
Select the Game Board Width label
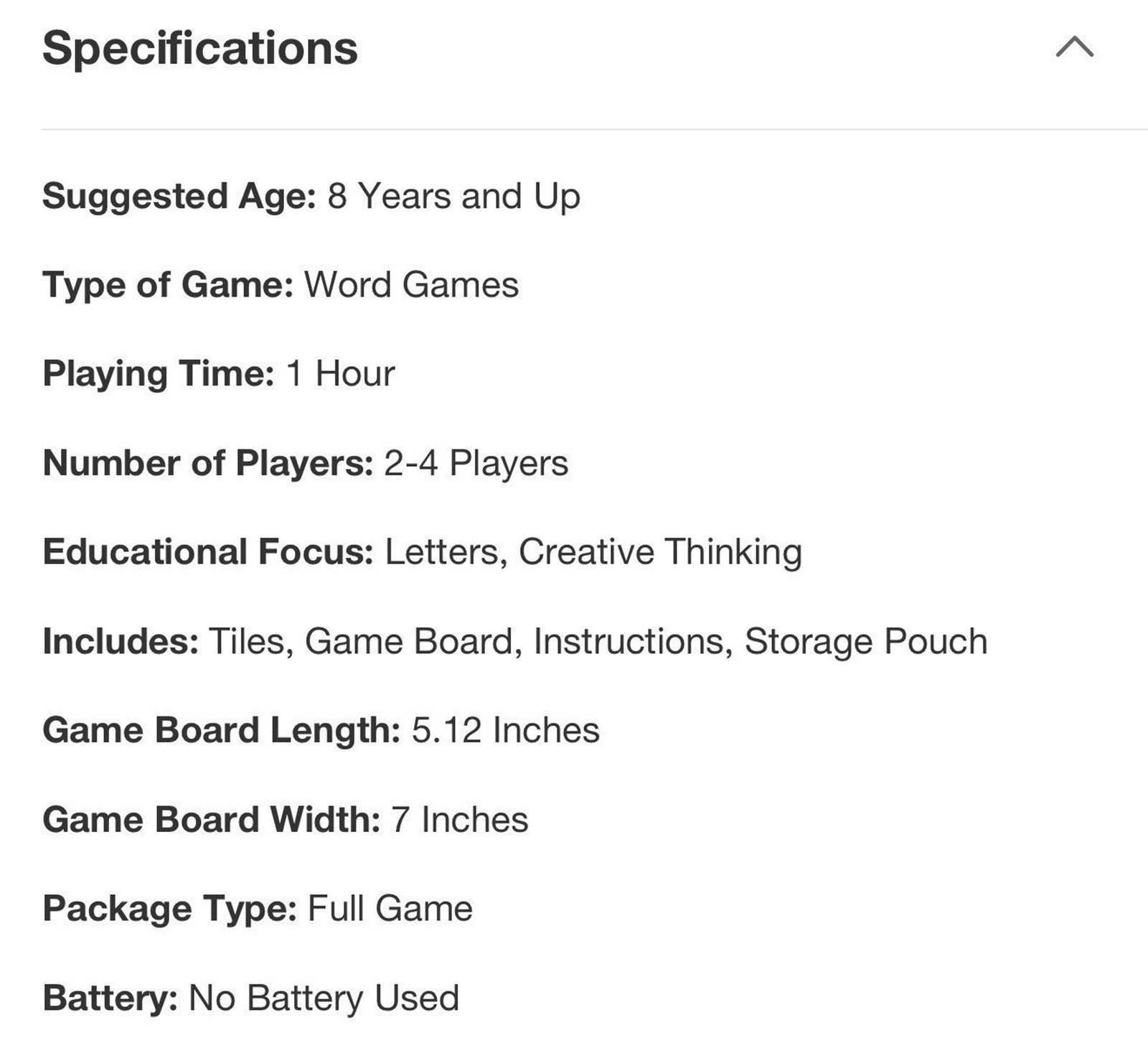pos(212,820)
